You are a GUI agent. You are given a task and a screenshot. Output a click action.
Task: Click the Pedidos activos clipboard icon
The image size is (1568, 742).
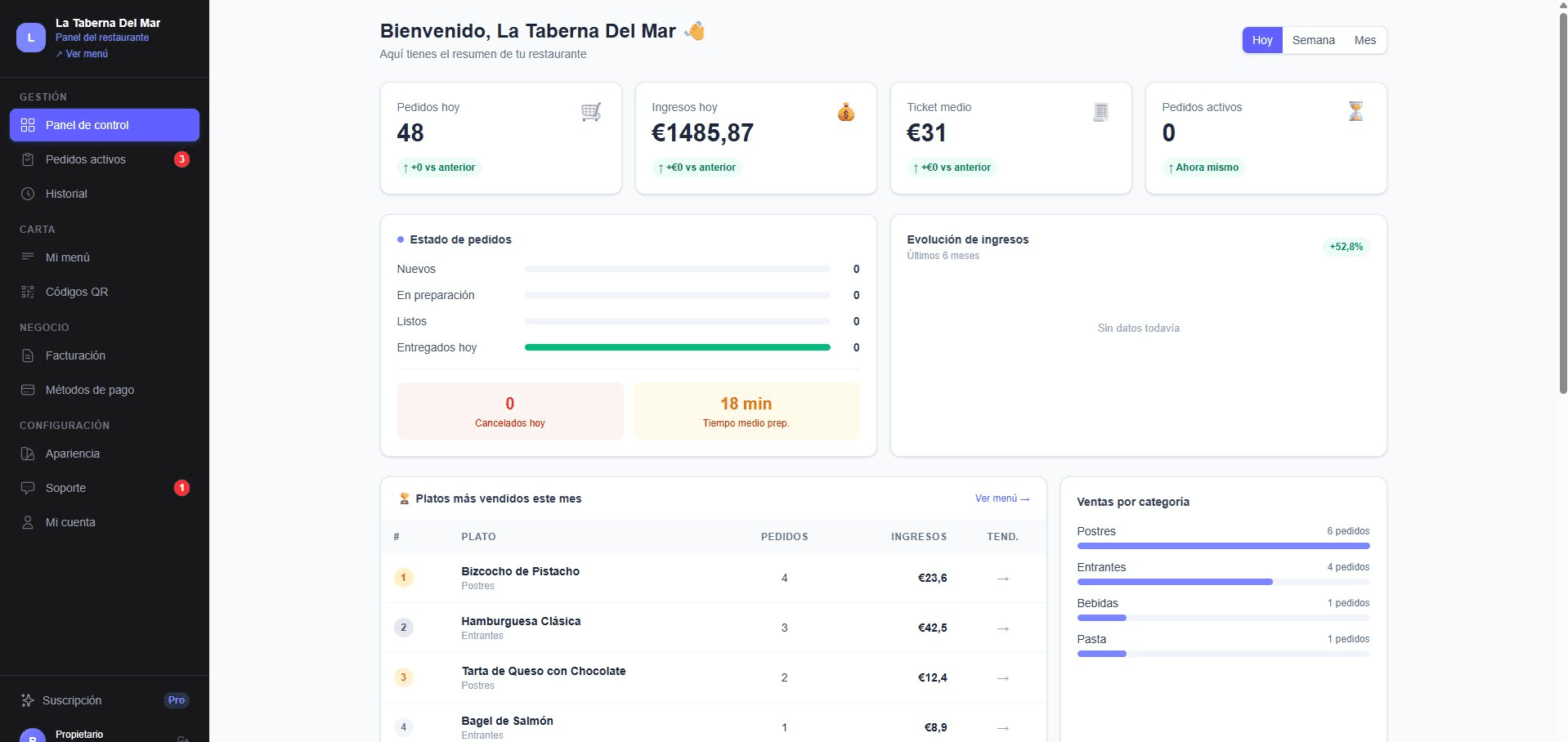point(28,159)
